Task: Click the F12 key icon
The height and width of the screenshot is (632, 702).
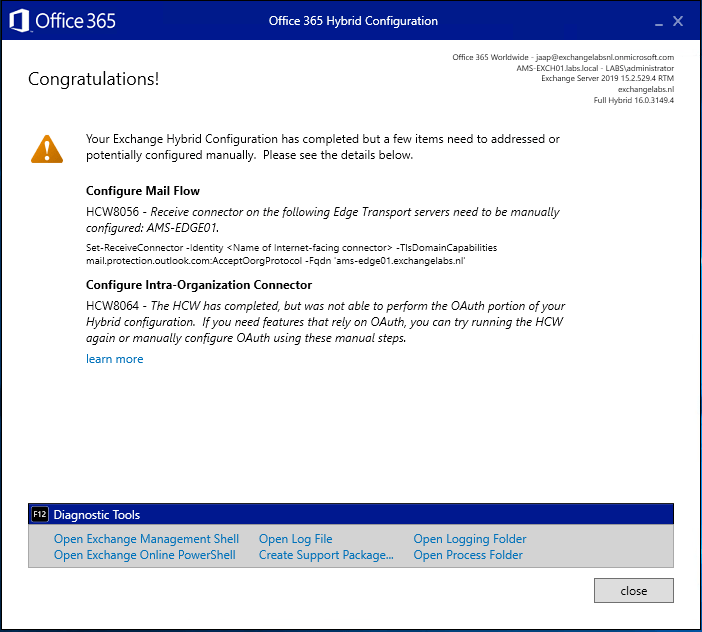Action: click(x=40, y=514)
